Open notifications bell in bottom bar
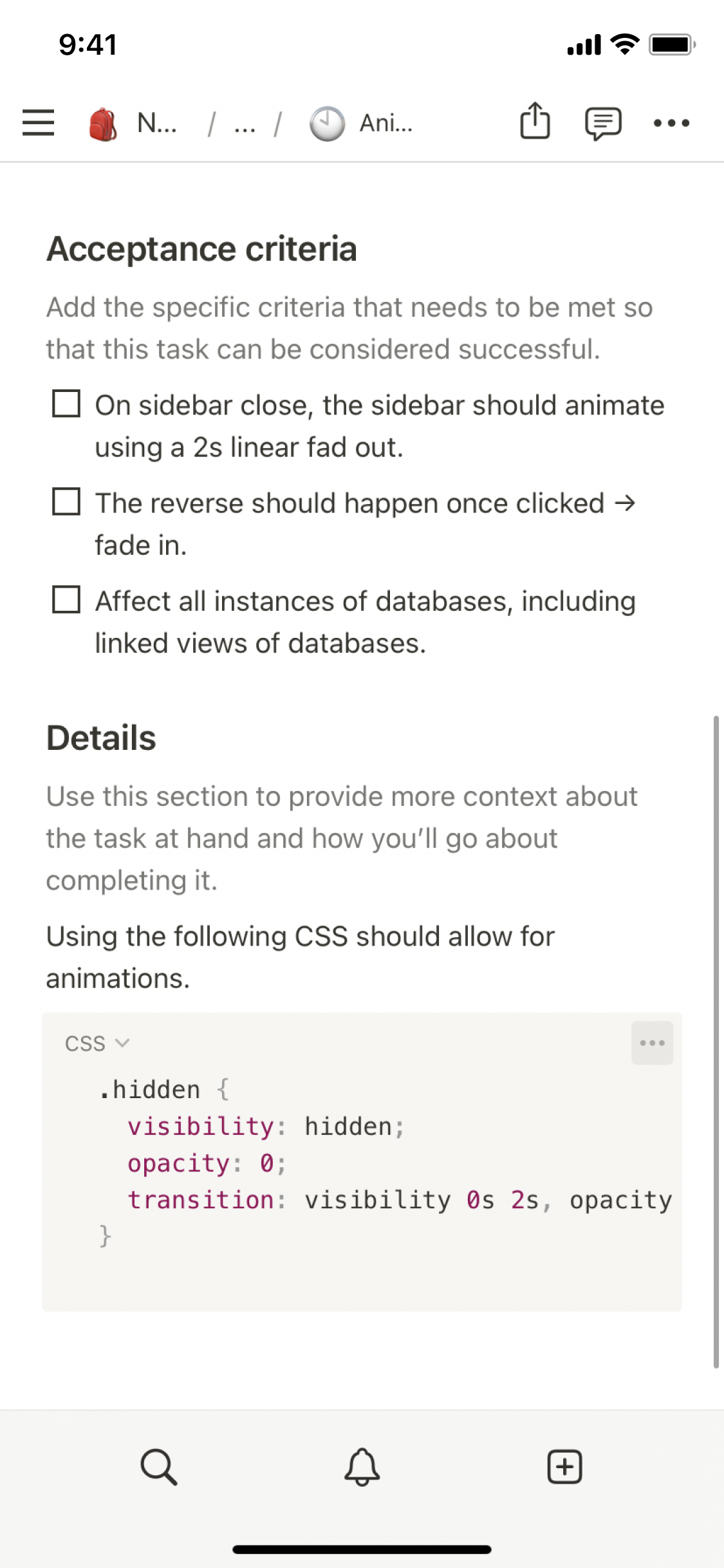Viewport: 724px width, 1568px height. tap(362, 1467)
